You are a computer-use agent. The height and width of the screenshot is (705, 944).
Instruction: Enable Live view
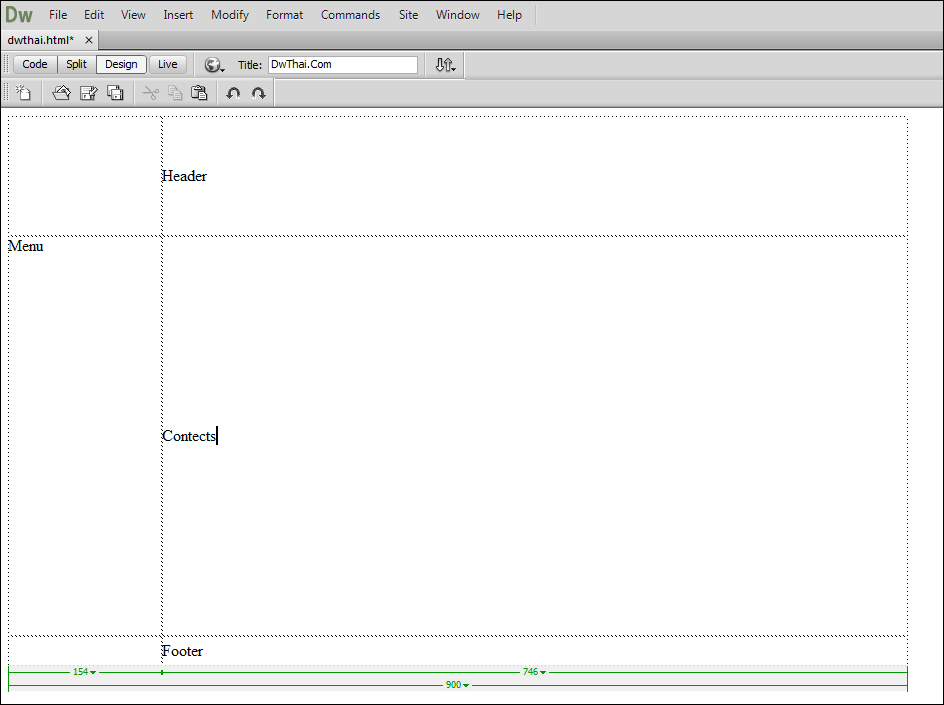(x=167, y=64)
